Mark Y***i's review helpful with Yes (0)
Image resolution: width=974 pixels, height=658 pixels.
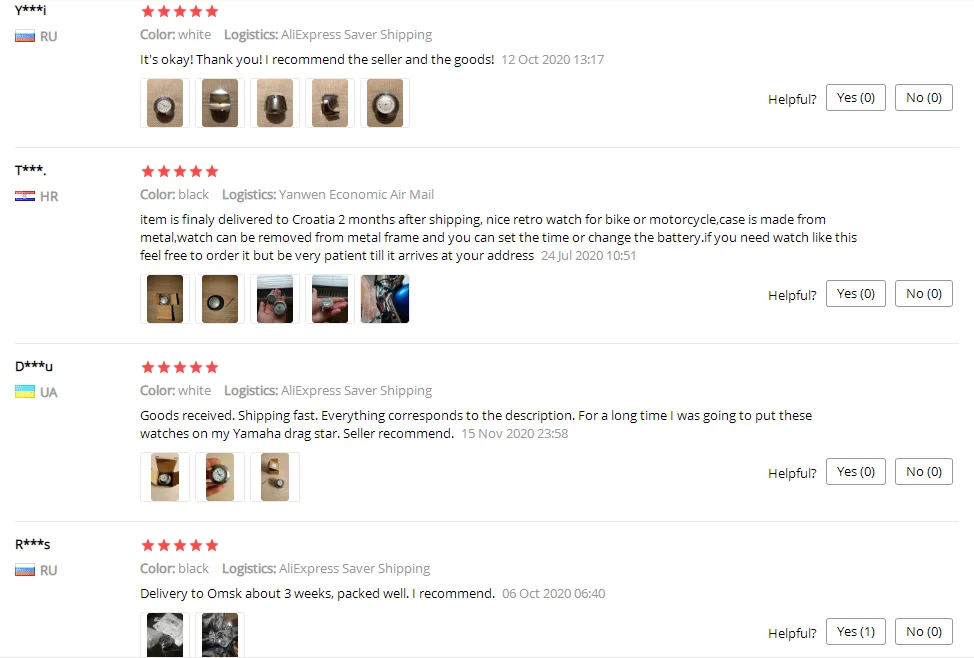[x=855, y=98]
